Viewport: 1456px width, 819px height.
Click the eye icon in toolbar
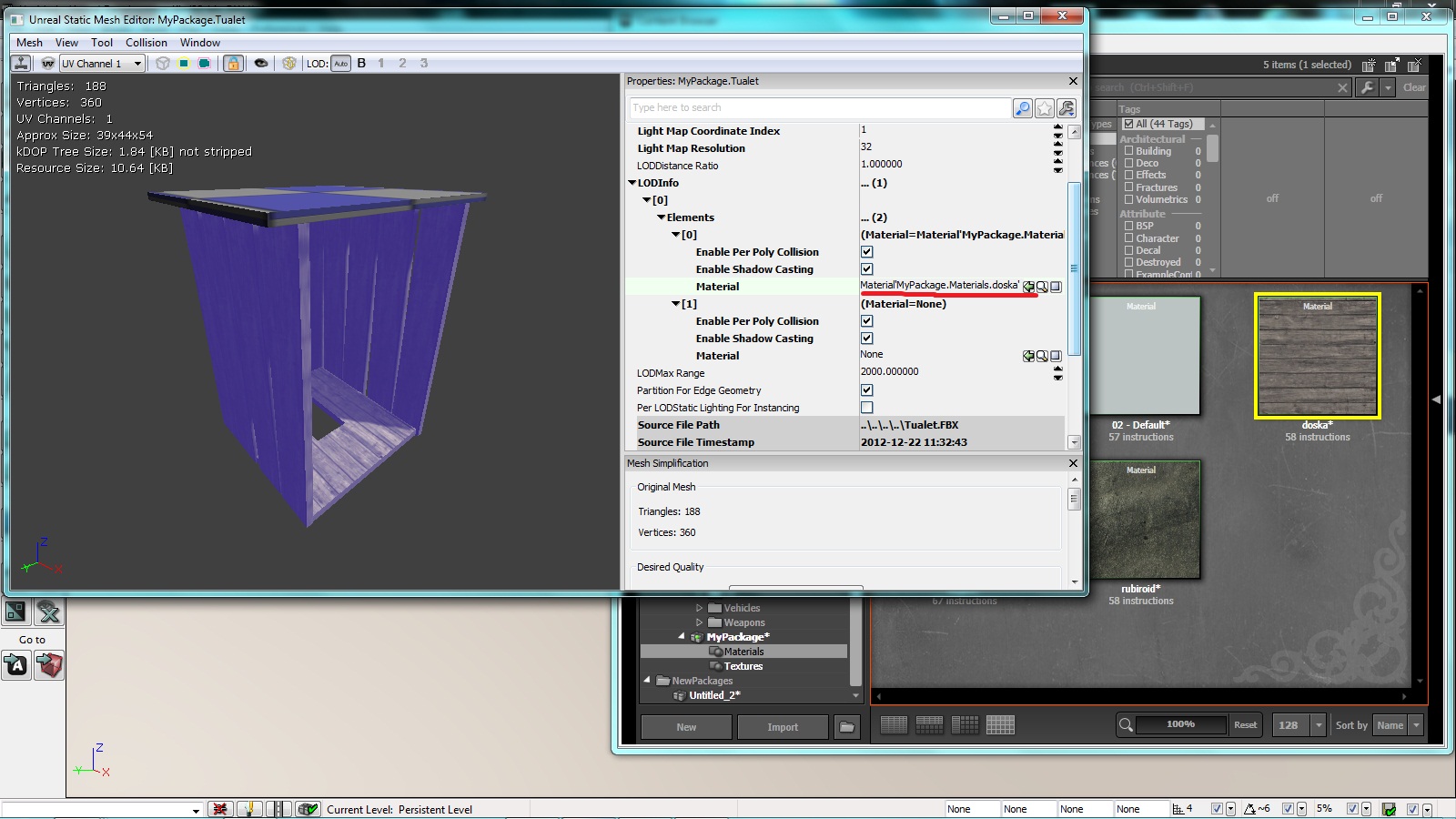point(261,64)
